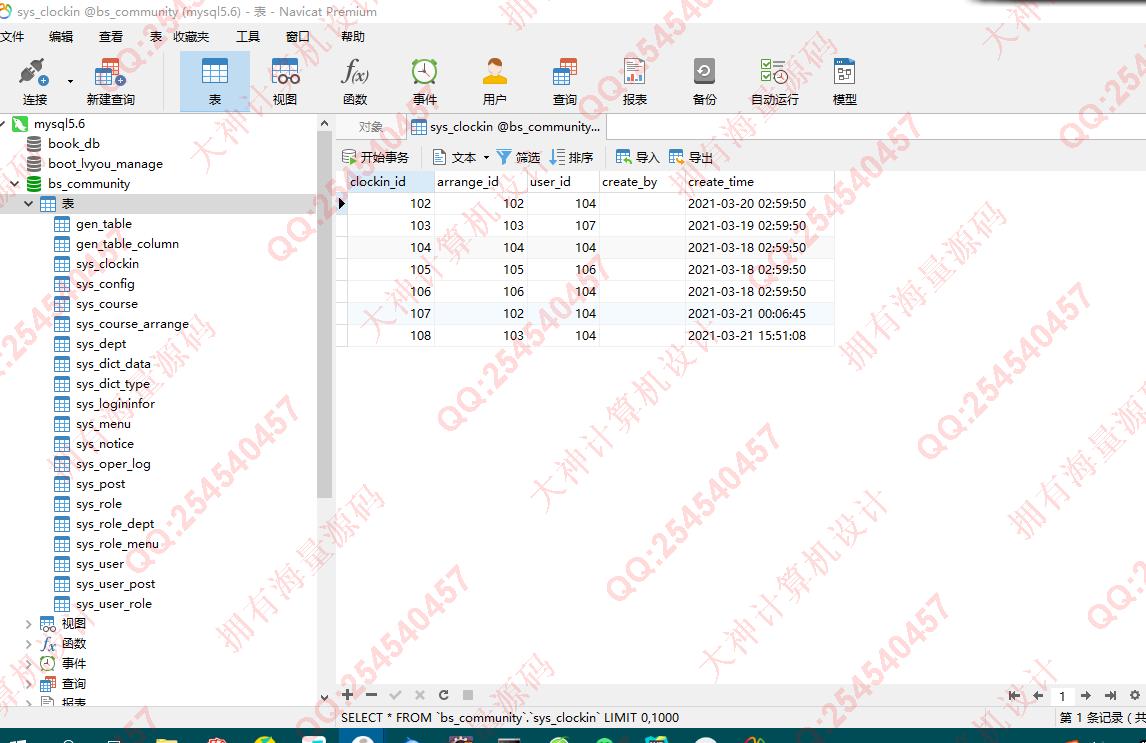Open the Tools (工具) menu
This screenshot has width=1146, height=743.
pos(248,37)
